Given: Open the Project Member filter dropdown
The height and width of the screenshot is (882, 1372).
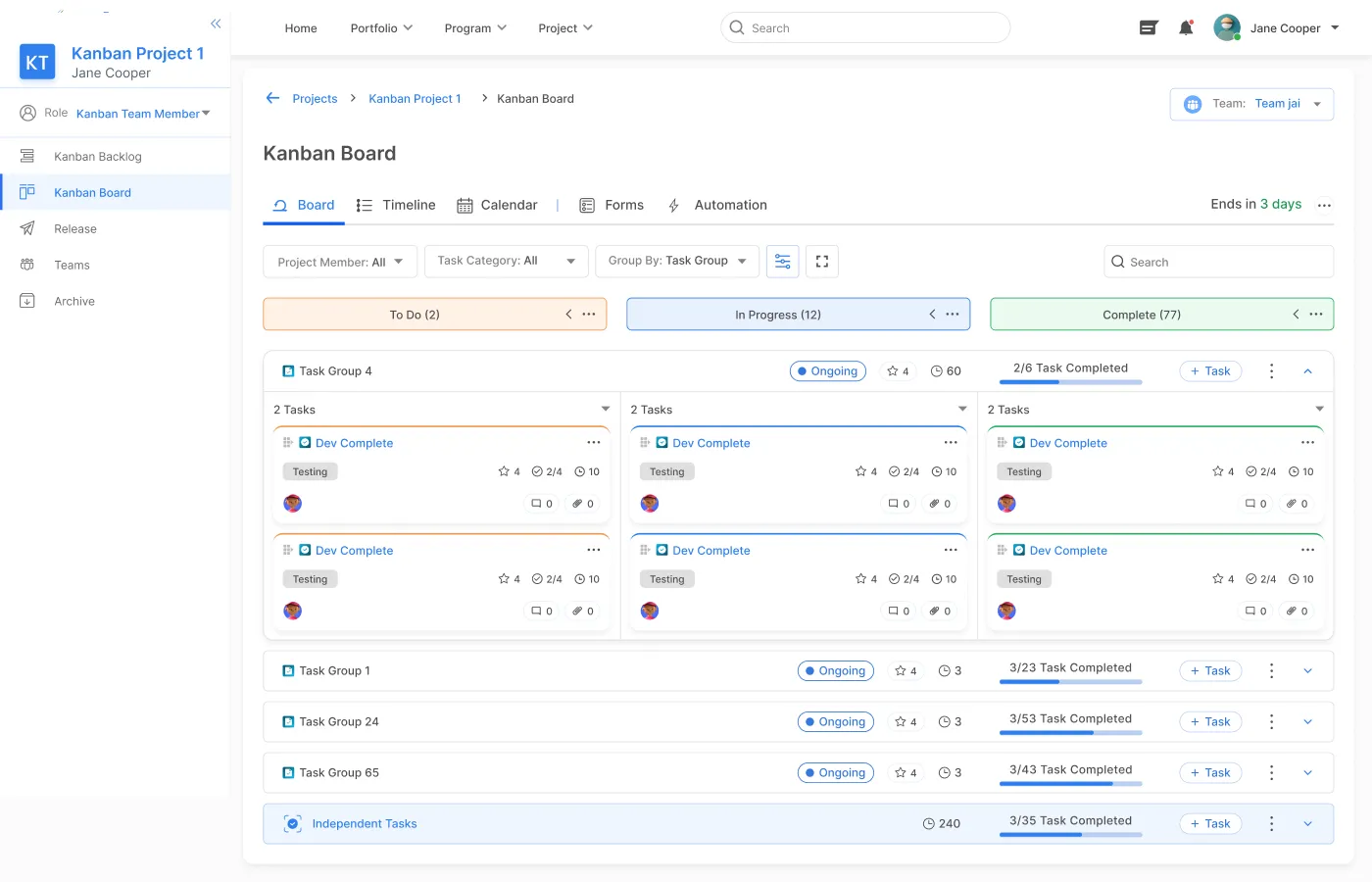Looking at the screenshot, I should tap(340, 262).
